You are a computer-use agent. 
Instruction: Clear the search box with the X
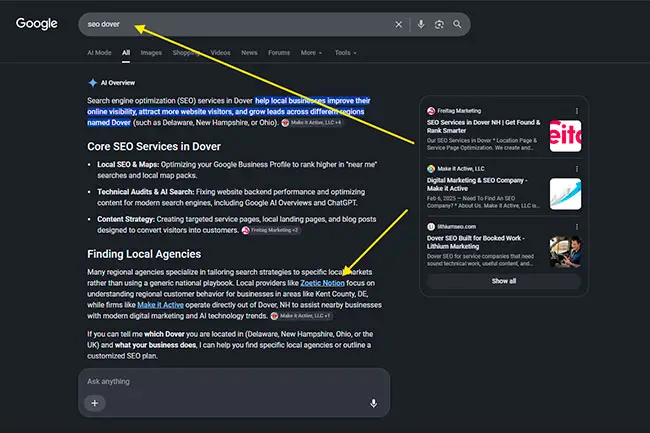pyautogui.click(x=398, y=24)
